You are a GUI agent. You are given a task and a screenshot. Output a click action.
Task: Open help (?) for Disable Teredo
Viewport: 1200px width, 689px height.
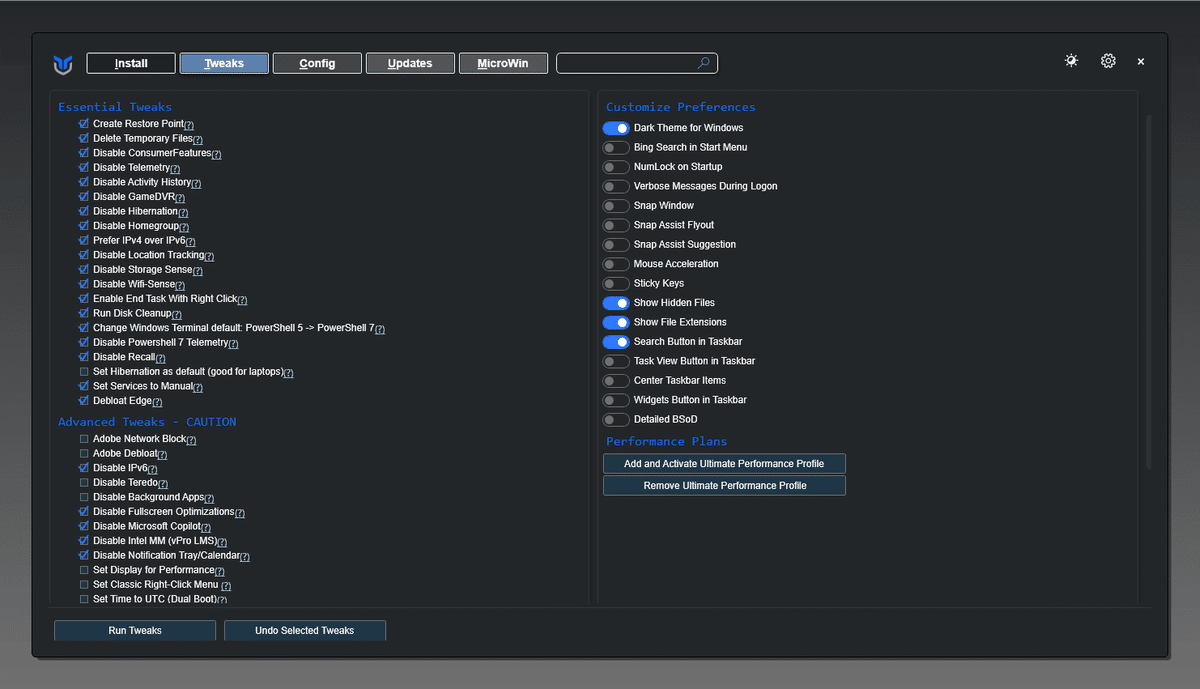[x=163, y=484]
